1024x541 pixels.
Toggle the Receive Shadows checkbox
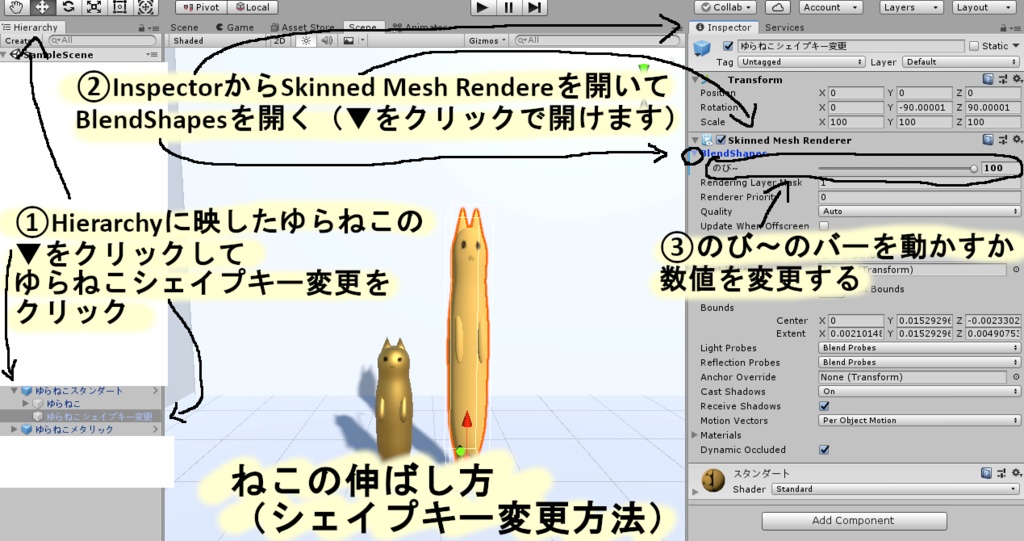coord(824,406)
